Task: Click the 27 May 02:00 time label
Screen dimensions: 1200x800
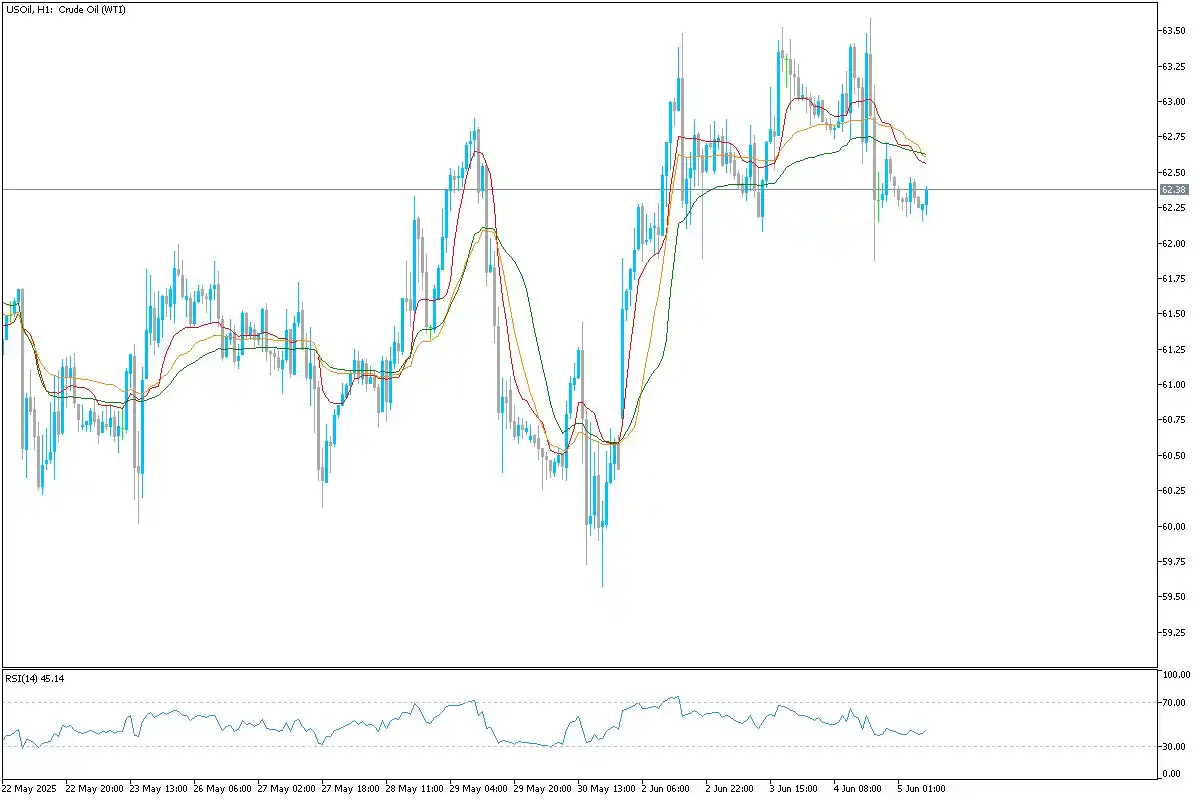Action: pyautogui.click(x=285, y=789)
